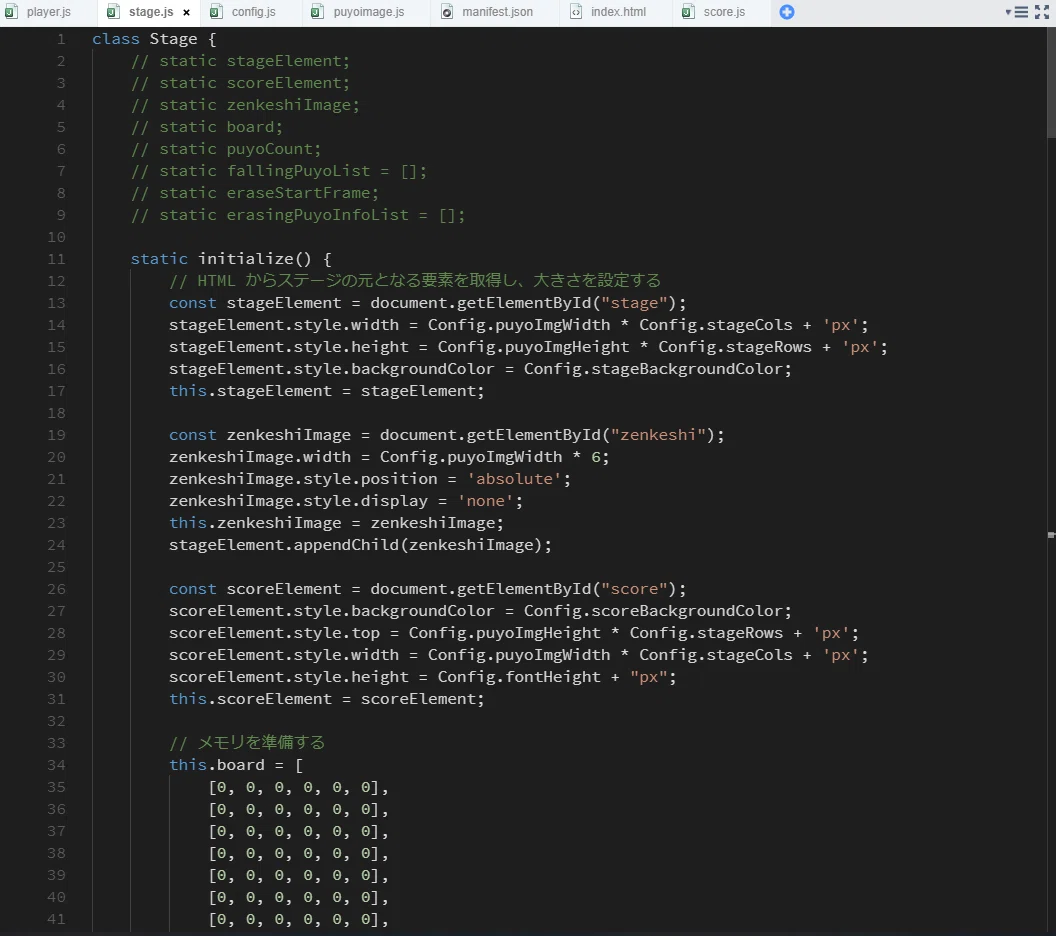Click 'this.scoreElement = scoreElement;' line

(x=327, y=699)
